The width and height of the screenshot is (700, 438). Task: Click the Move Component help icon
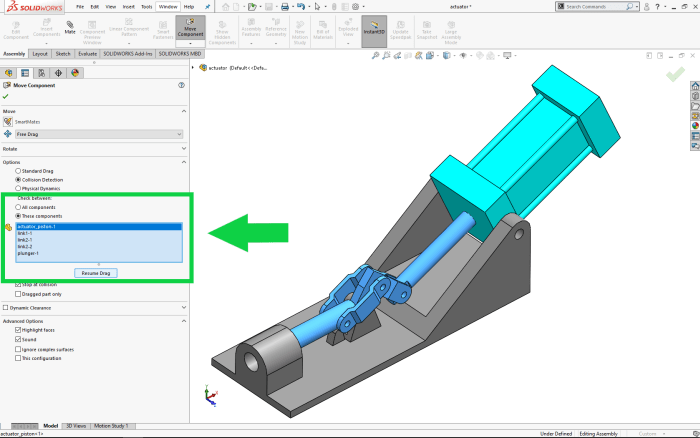[x=181, y=85]
